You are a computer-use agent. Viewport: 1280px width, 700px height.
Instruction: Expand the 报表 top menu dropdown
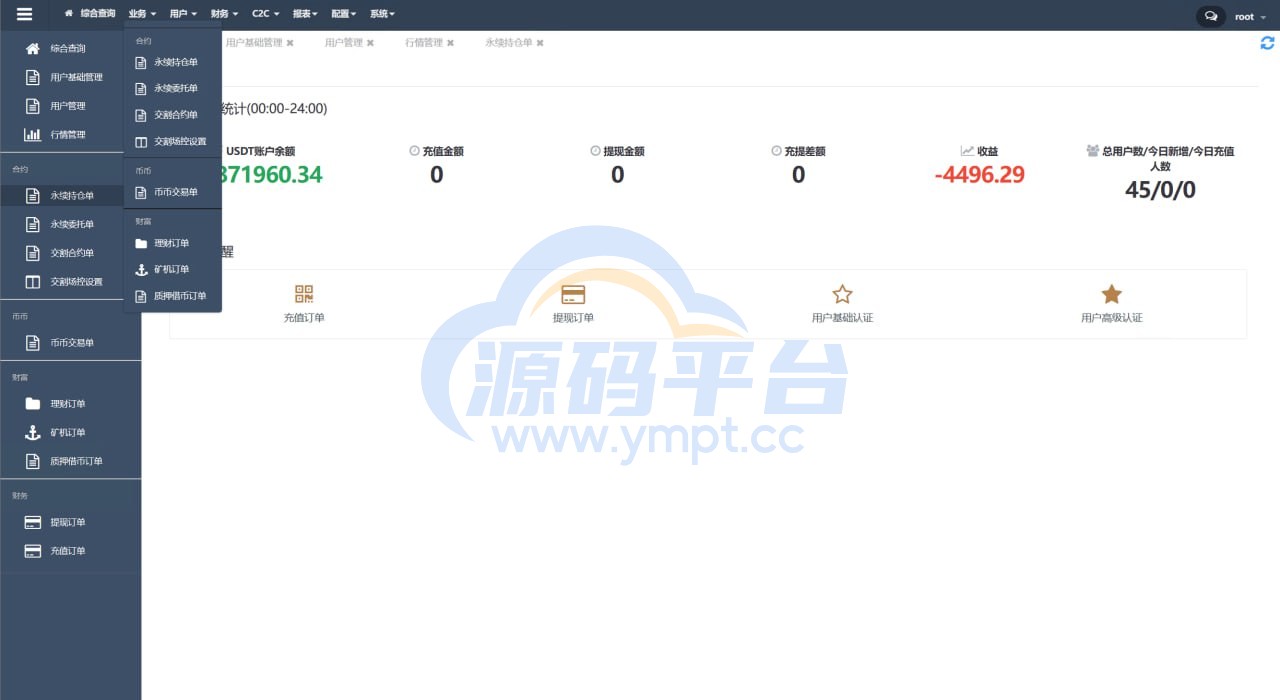[305, 14]
